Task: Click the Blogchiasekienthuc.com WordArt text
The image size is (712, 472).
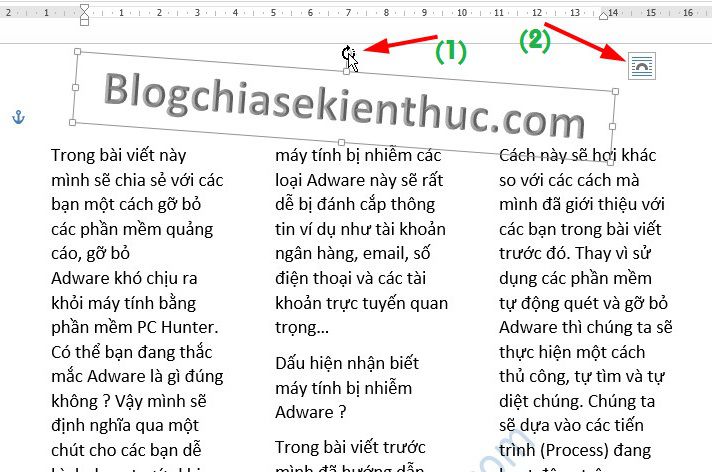Action: pos(344,106)
